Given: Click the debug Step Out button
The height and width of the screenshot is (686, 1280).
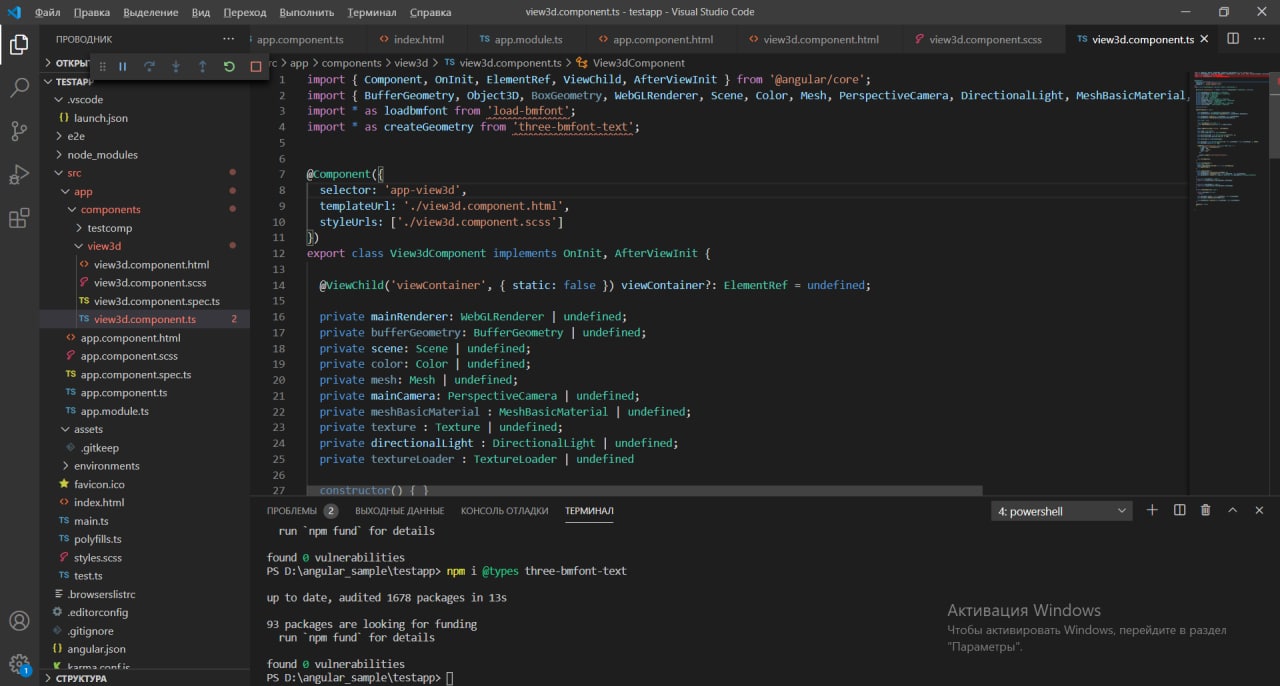Looking at the screenshot, I should 202,66.
